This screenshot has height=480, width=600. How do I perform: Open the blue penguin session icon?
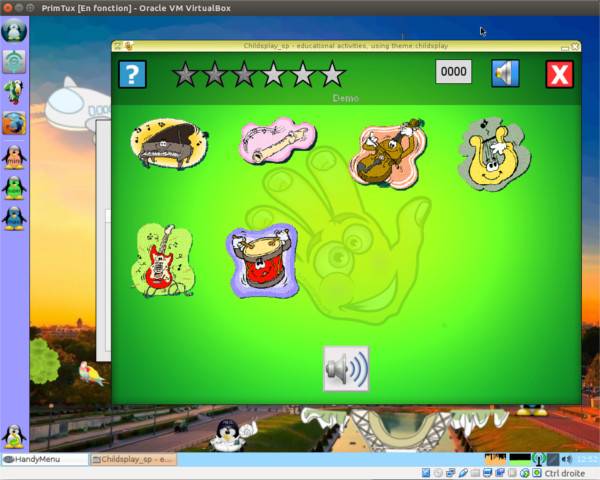(14, 218)
